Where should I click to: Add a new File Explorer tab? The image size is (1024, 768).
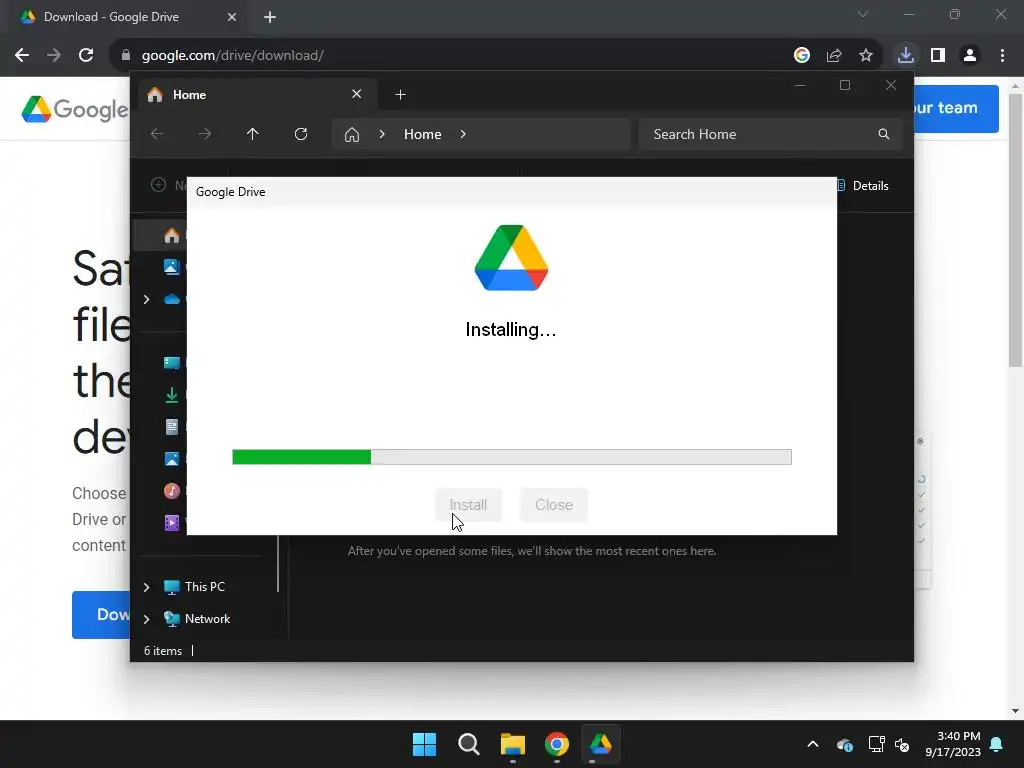tap(400, 95)
